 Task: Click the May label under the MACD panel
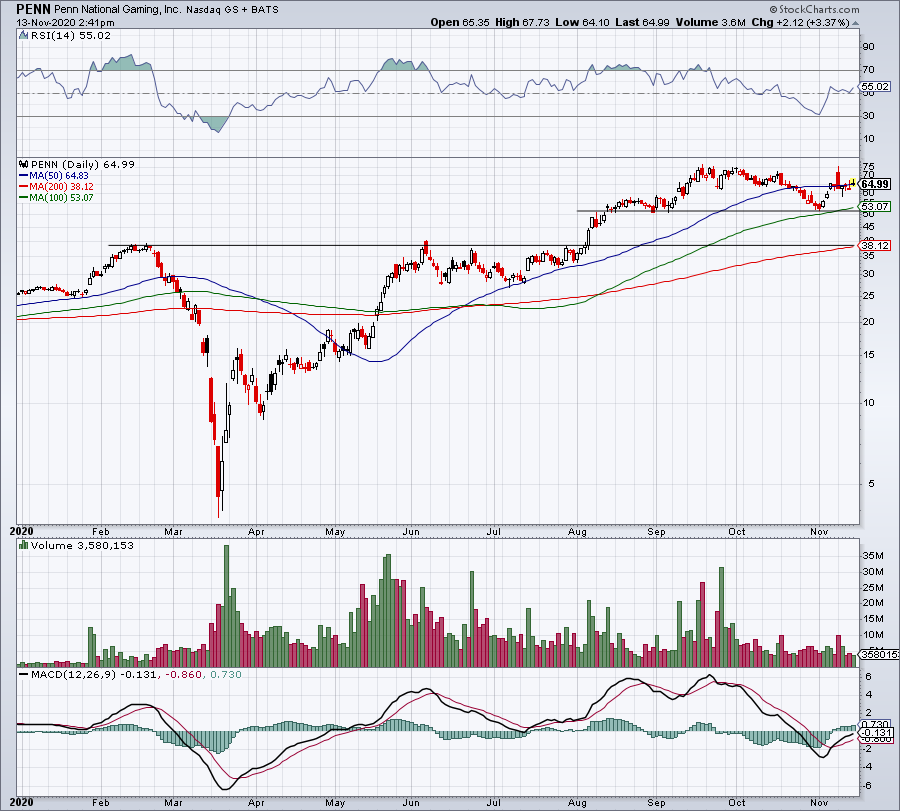pyautogui.click(x=335, y=802)
